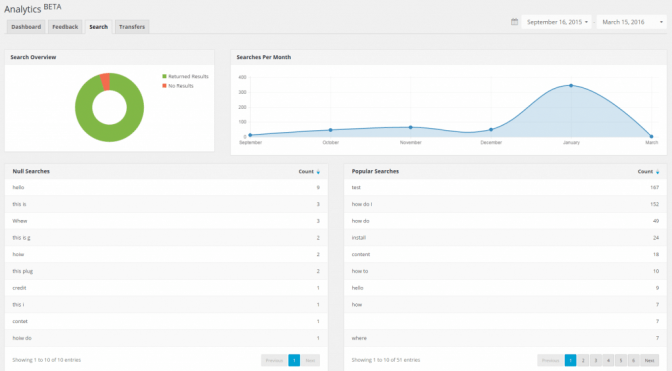This screenshot has width=672, height=371.
Task: Open the Dashboard tab
Action: click(x=26, y=27)
